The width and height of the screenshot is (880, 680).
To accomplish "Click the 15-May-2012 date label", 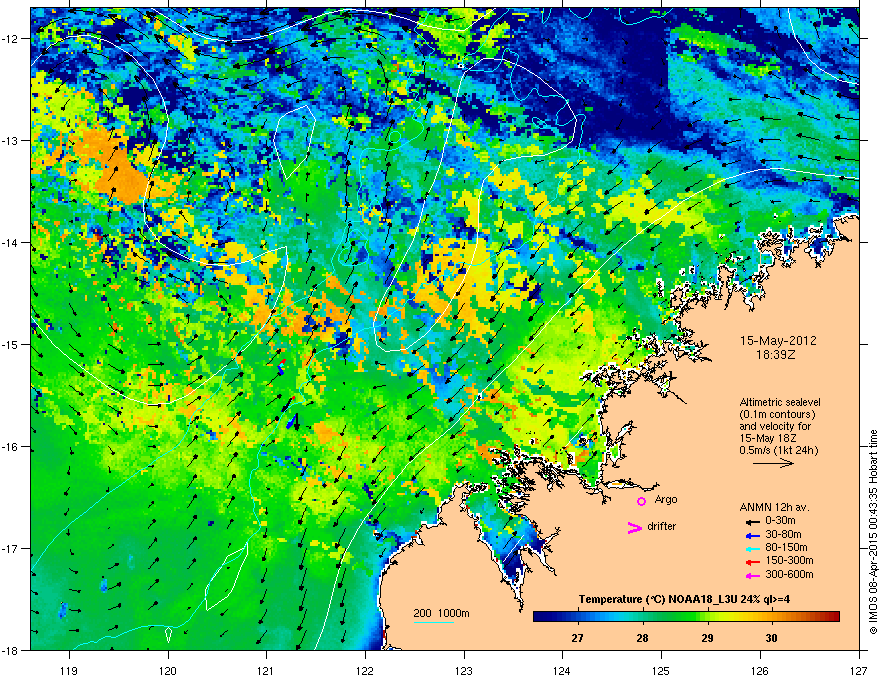I will point(778,341).
